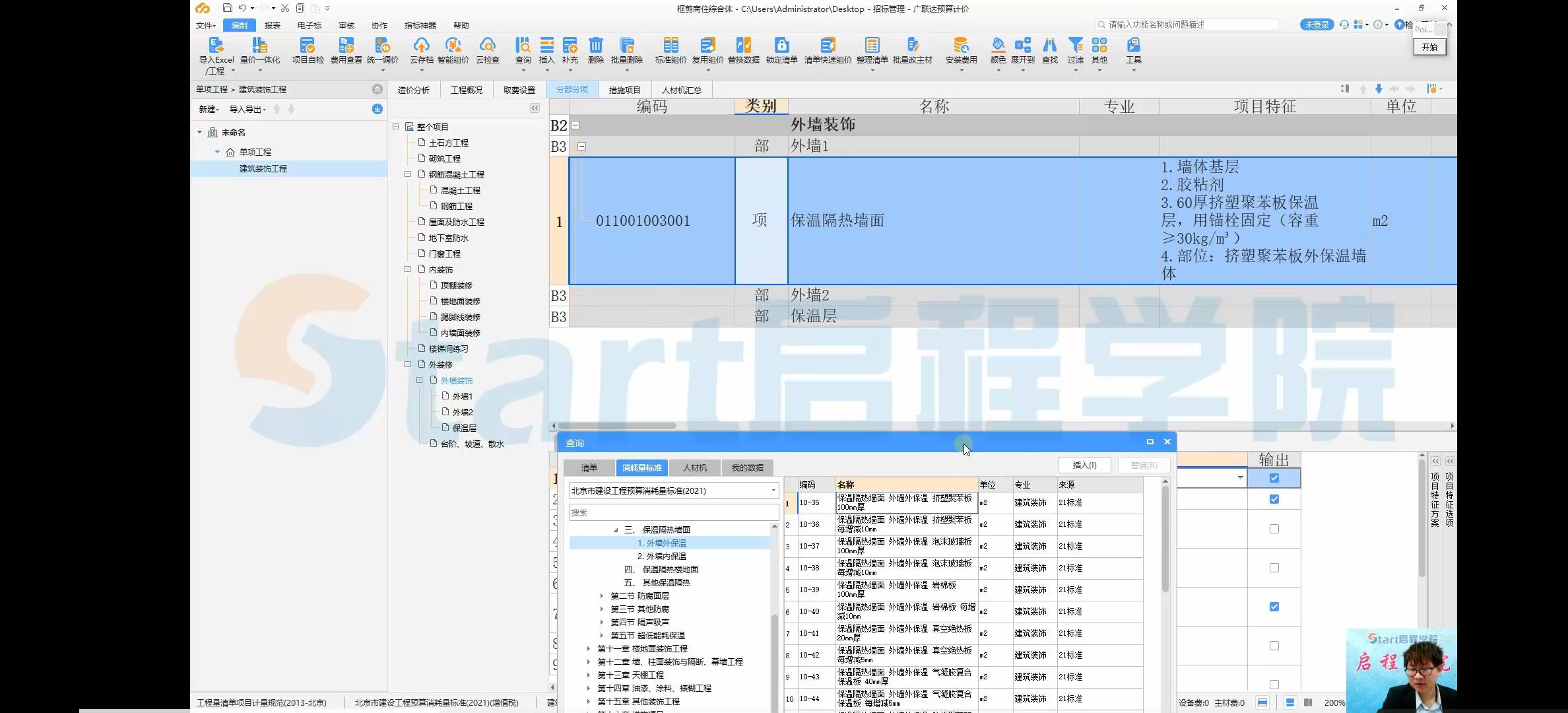
Task: Open the 颜色 color fill tool
Action: pyautogui.click(x=998, y=51)
